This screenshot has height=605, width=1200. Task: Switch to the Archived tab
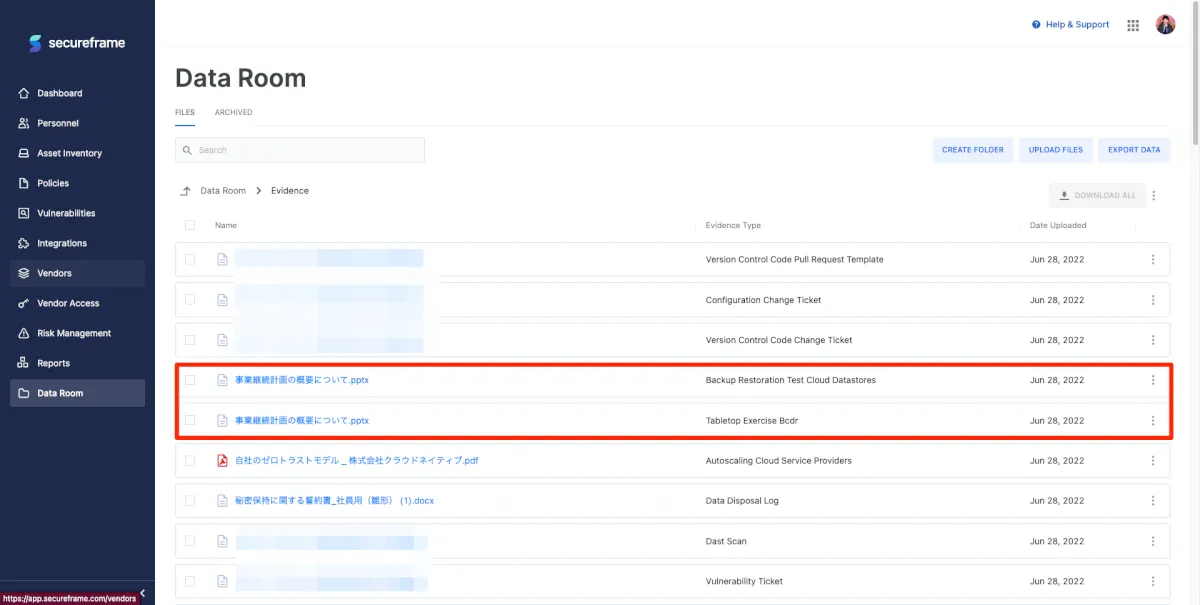pyautogui.click(x=233, y=113)
